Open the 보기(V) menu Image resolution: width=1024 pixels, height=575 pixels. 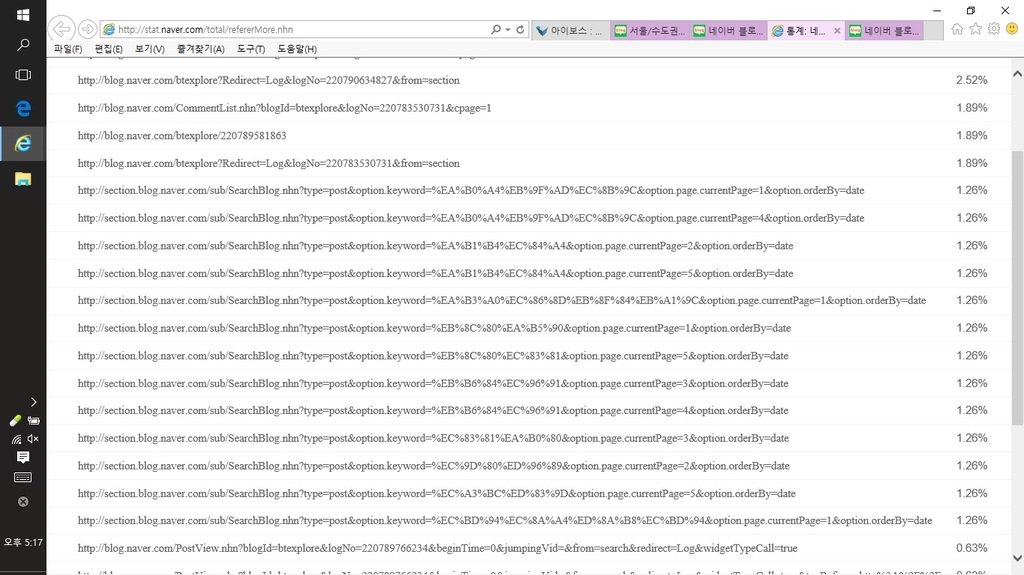(x=150, y=49)
